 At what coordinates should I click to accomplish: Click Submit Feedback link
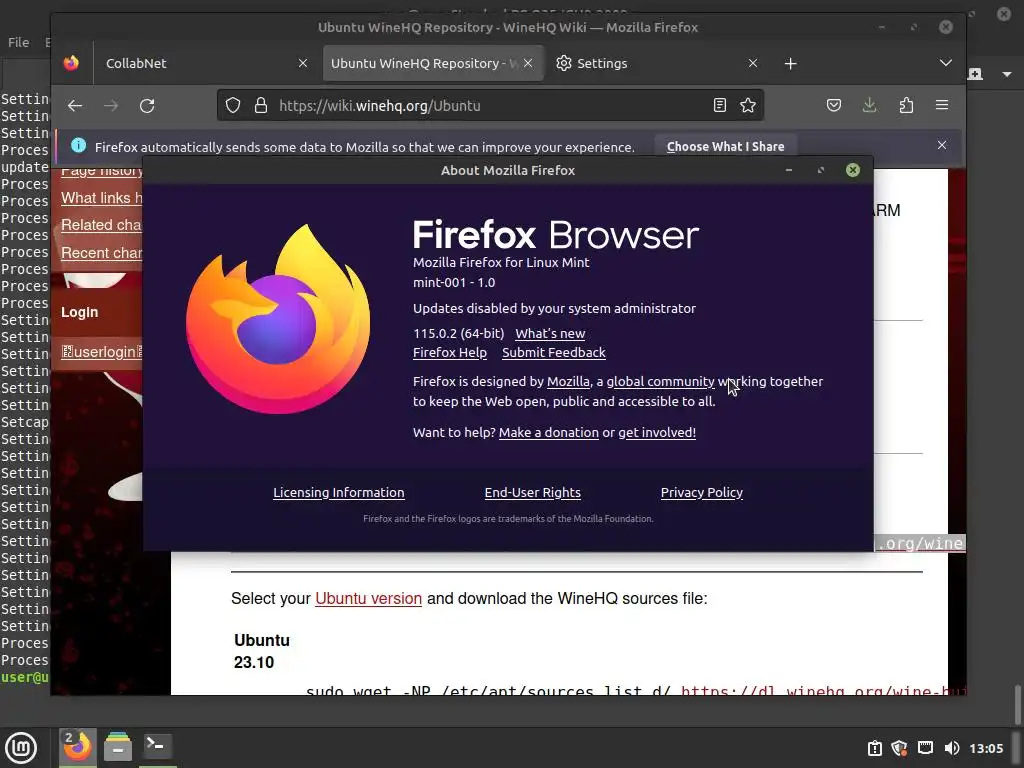(554, 353)
